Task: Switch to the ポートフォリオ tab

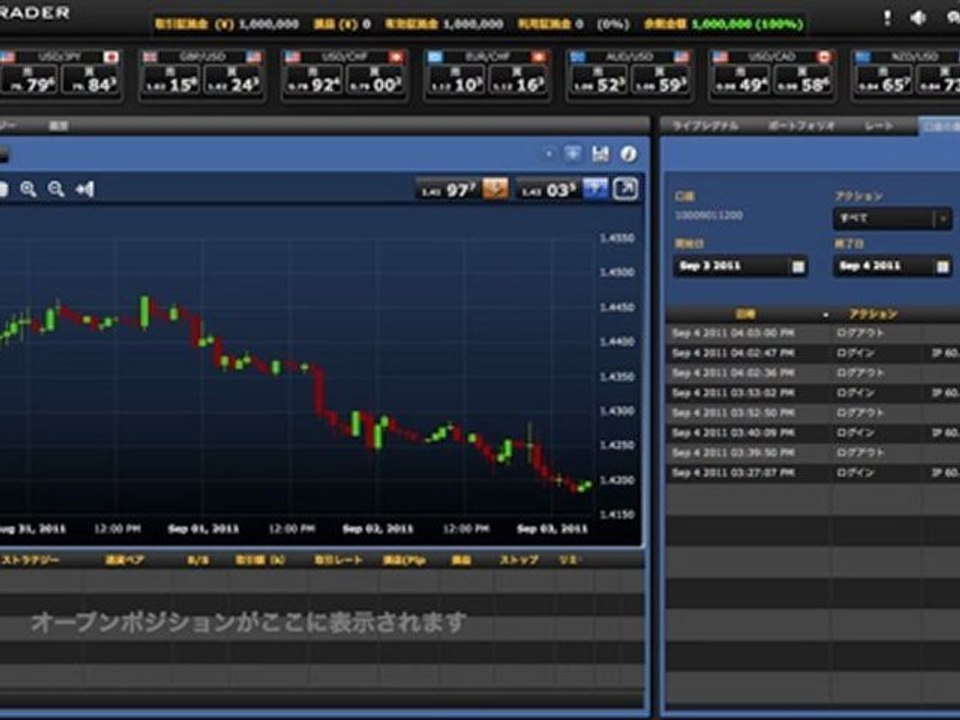Action: click(x=801, y=126)
